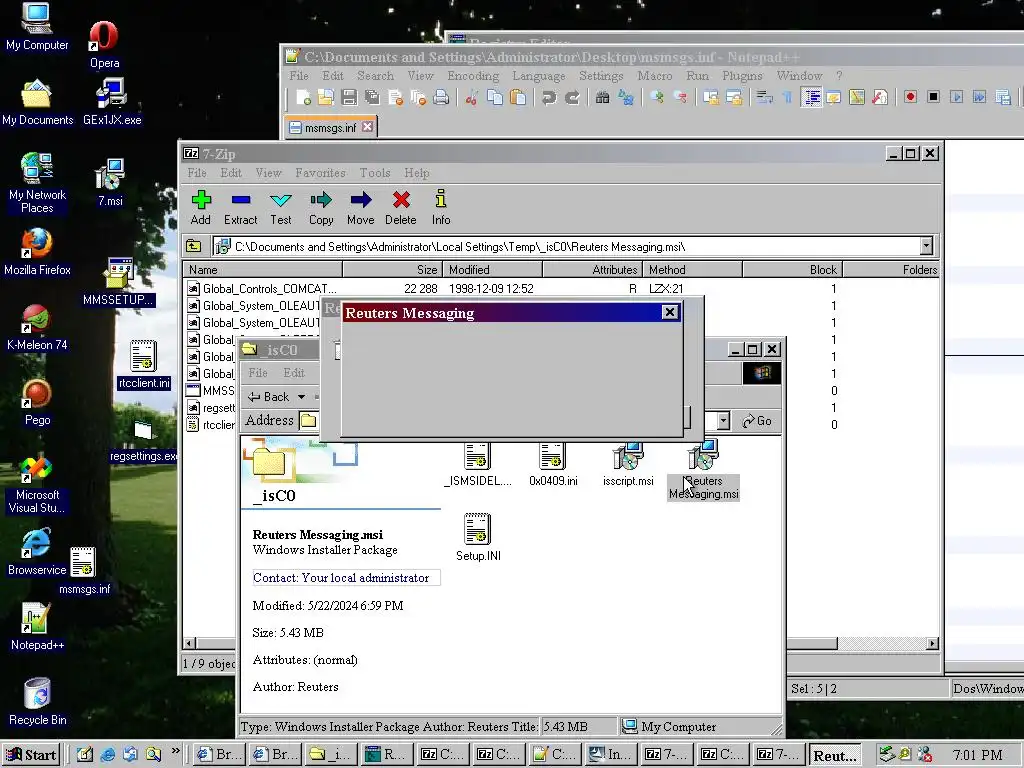Select the Mozilla Firefox desktop icon
Image resolution: width=1024 pixels, height=768 pixels.
pyautogui.click(x=37, y=252)
